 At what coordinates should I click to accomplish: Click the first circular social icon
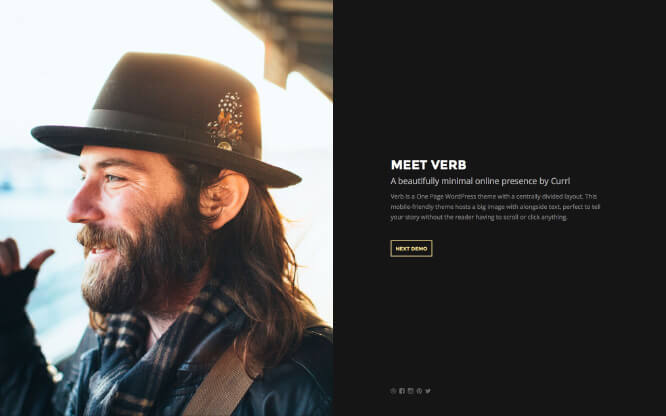click(x=393, y=391)
